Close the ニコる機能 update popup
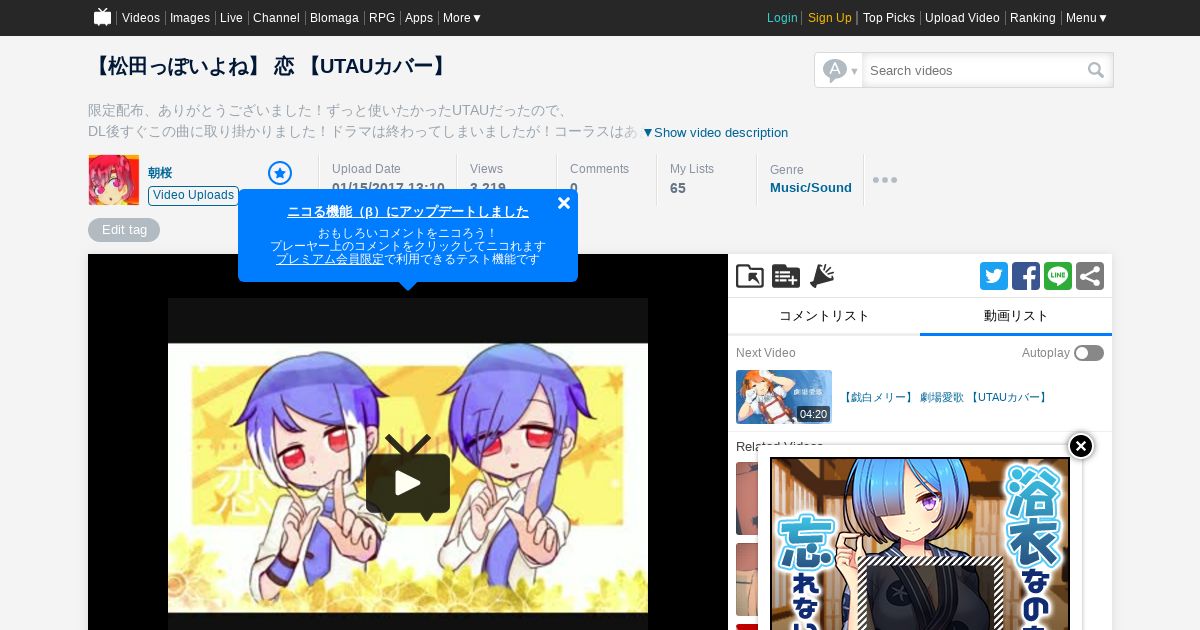 tap(564, 203)
